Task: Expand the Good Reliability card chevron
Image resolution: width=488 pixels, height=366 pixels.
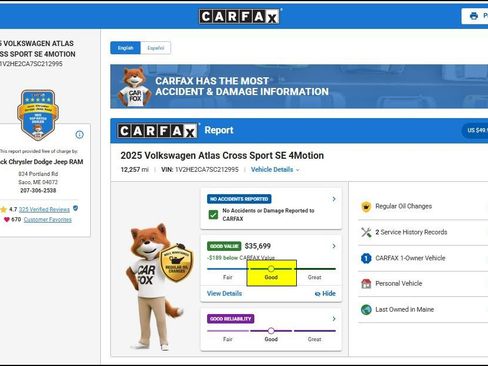Action: click(334, 319)
